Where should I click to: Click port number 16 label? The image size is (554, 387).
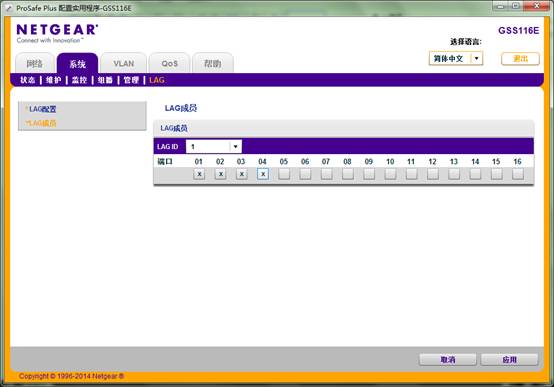[x=517, y=162]
